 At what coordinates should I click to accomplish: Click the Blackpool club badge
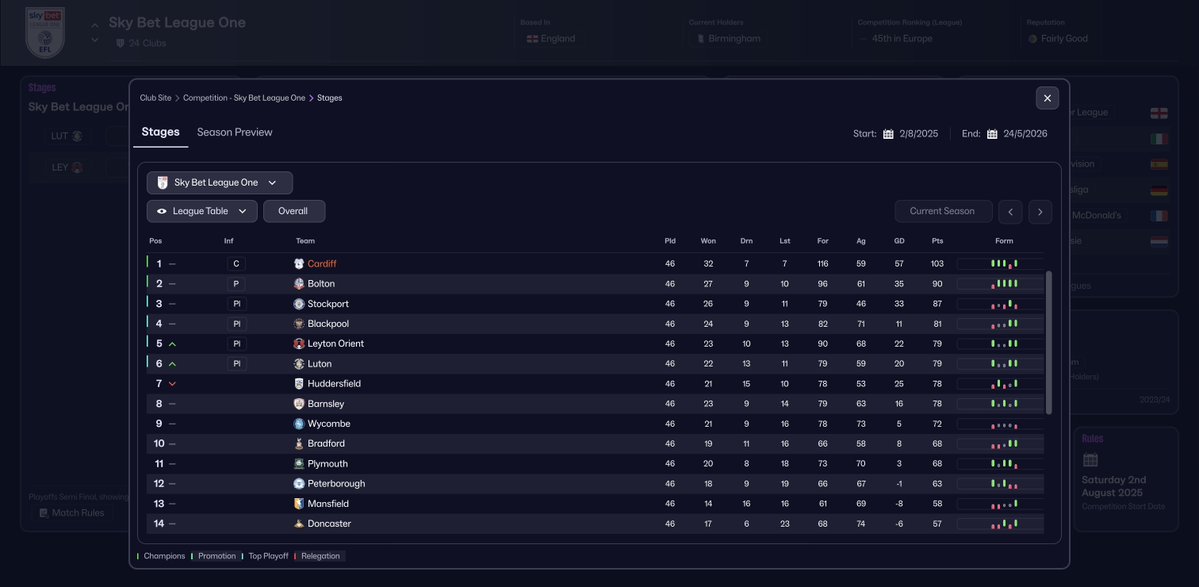(299, 323)
